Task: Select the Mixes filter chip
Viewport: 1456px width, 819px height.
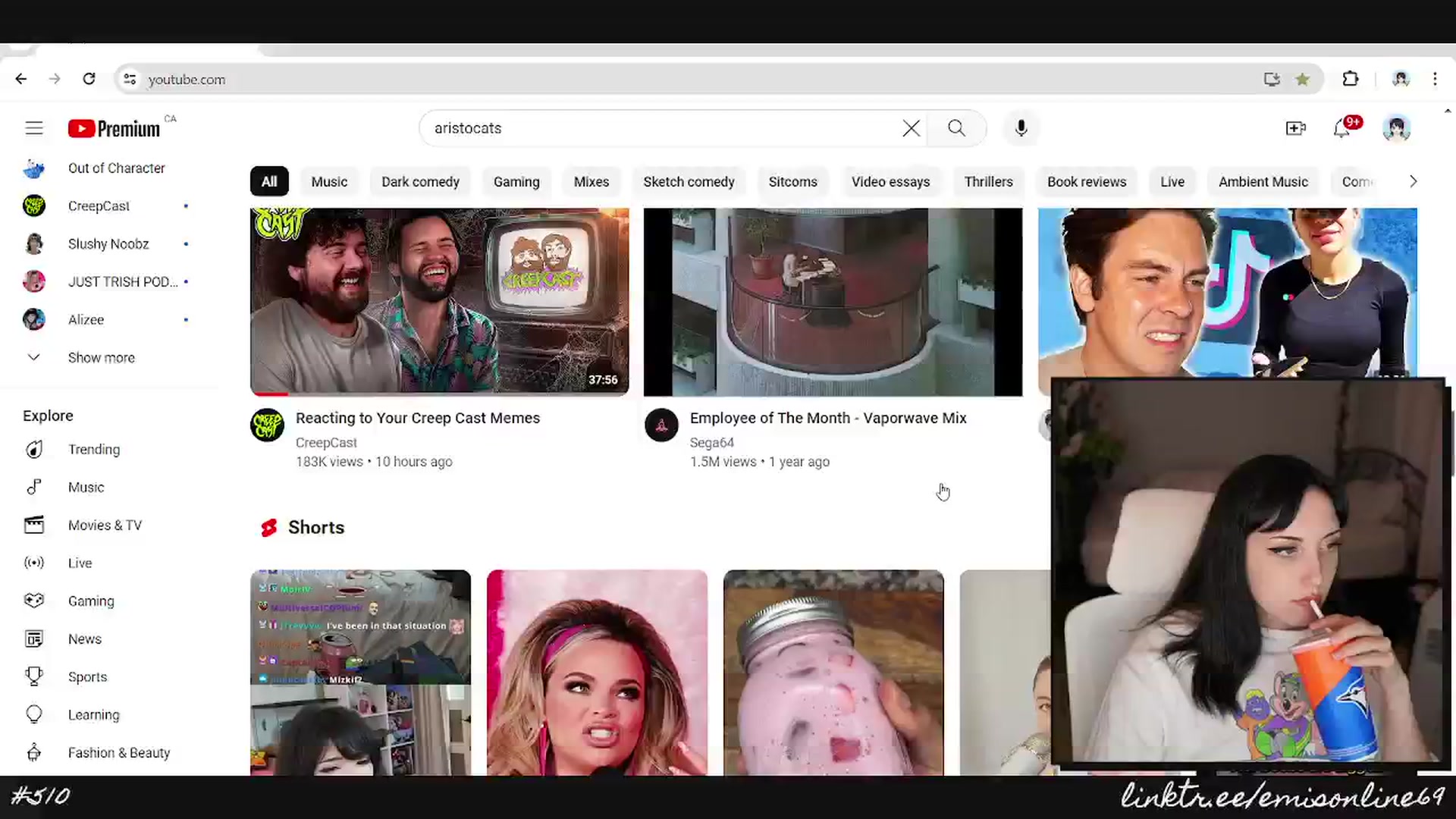Action: [x=591, y=182]
